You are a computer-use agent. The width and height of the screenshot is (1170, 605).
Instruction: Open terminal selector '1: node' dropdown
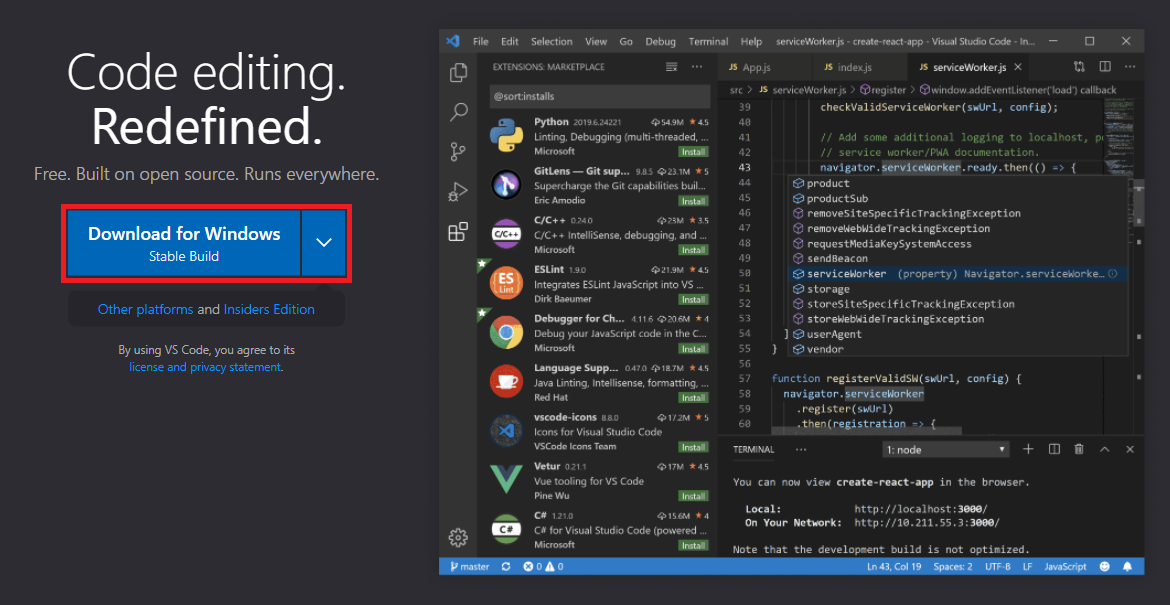click(x=946, y=450)
